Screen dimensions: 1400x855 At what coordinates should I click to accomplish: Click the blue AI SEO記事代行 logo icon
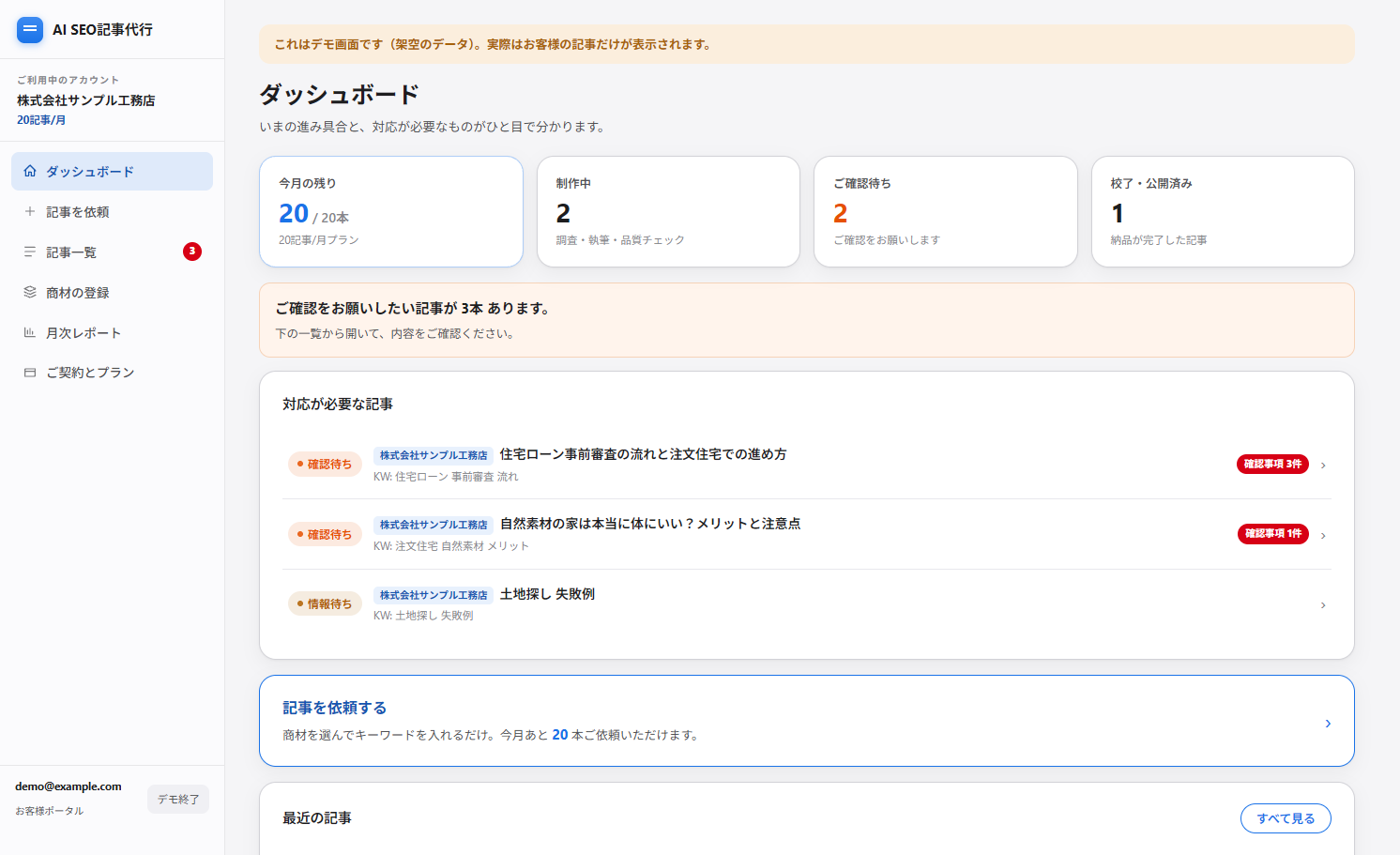[30, 29]
